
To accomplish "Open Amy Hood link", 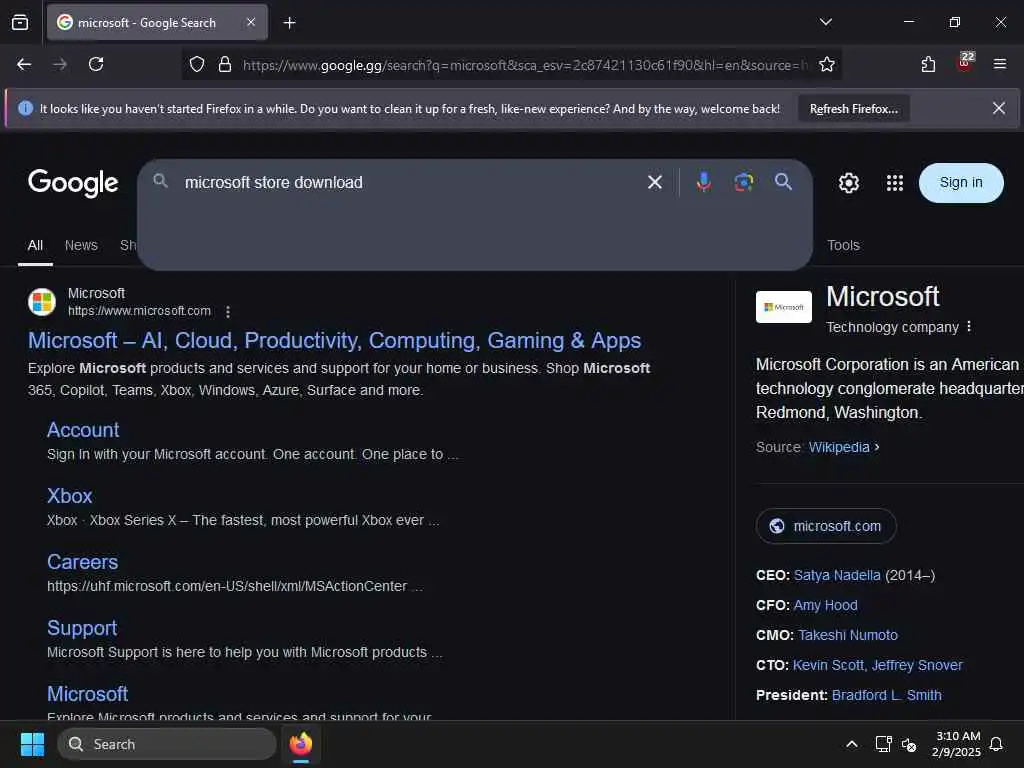I will pyautogui.click(x=825, y=605).
